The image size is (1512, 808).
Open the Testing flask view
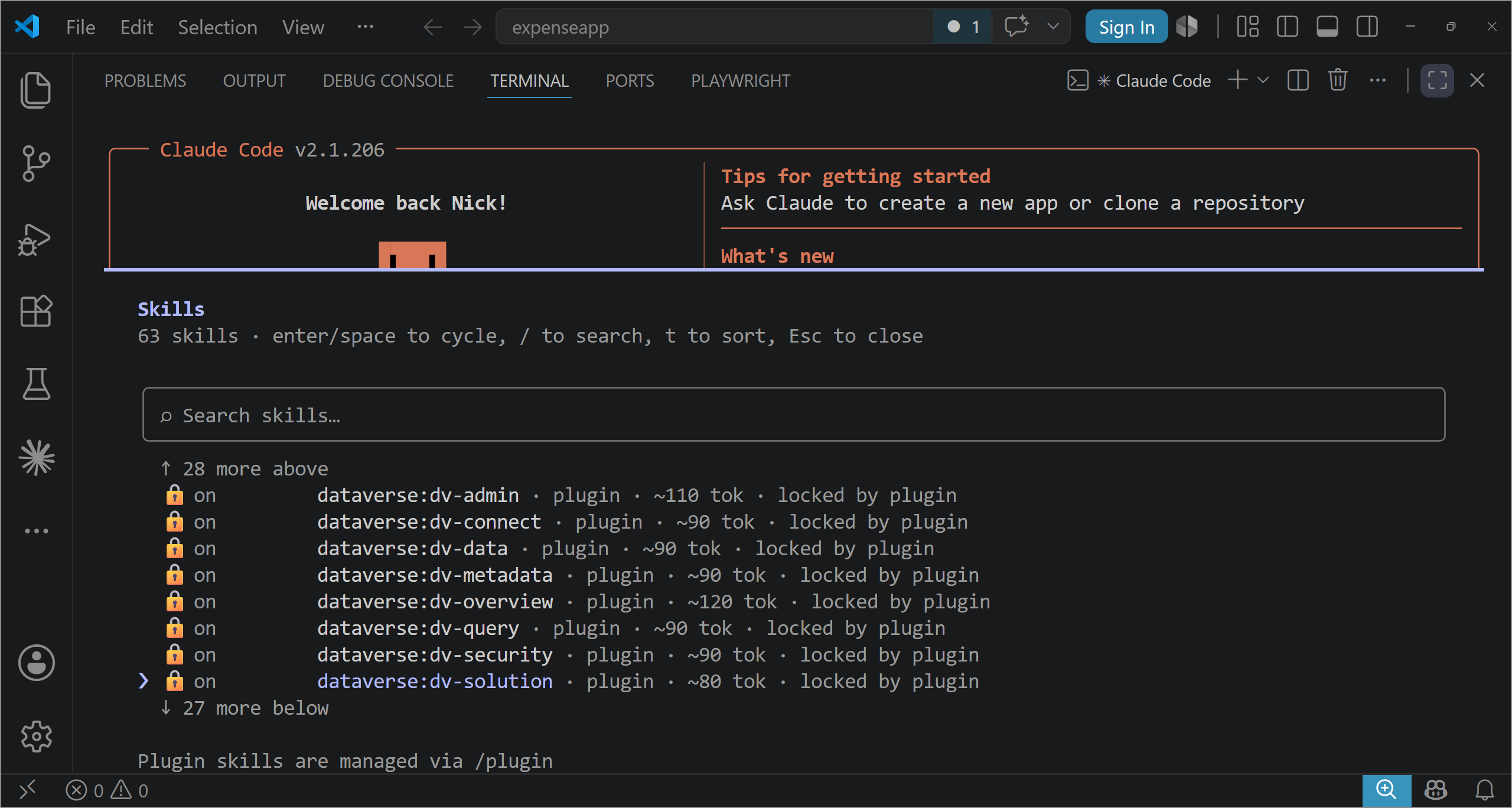pos(36,384)
